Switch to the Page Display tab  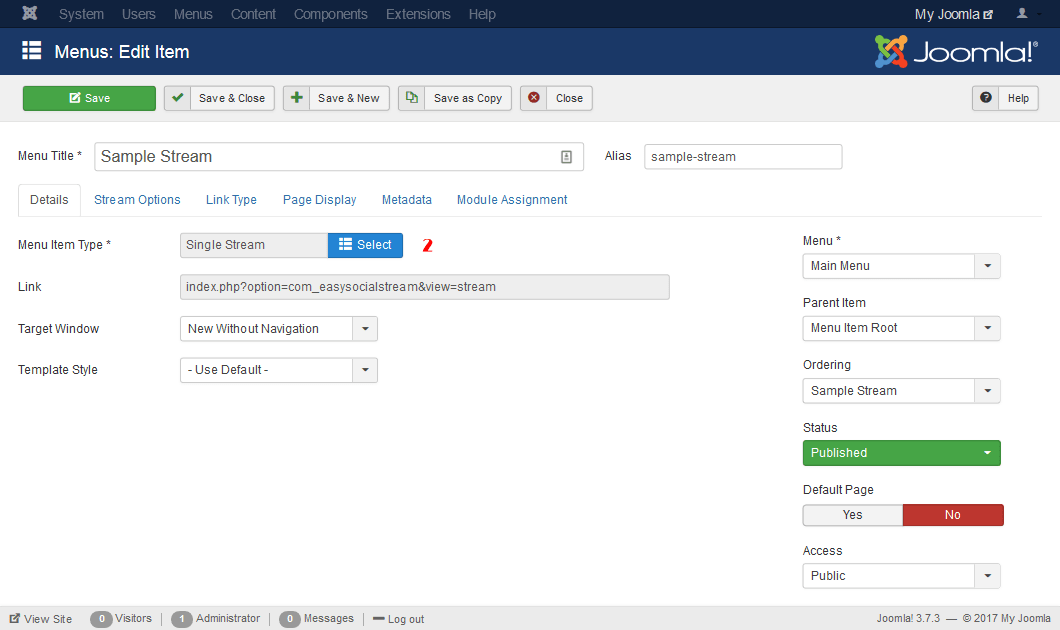coord(319,200)
